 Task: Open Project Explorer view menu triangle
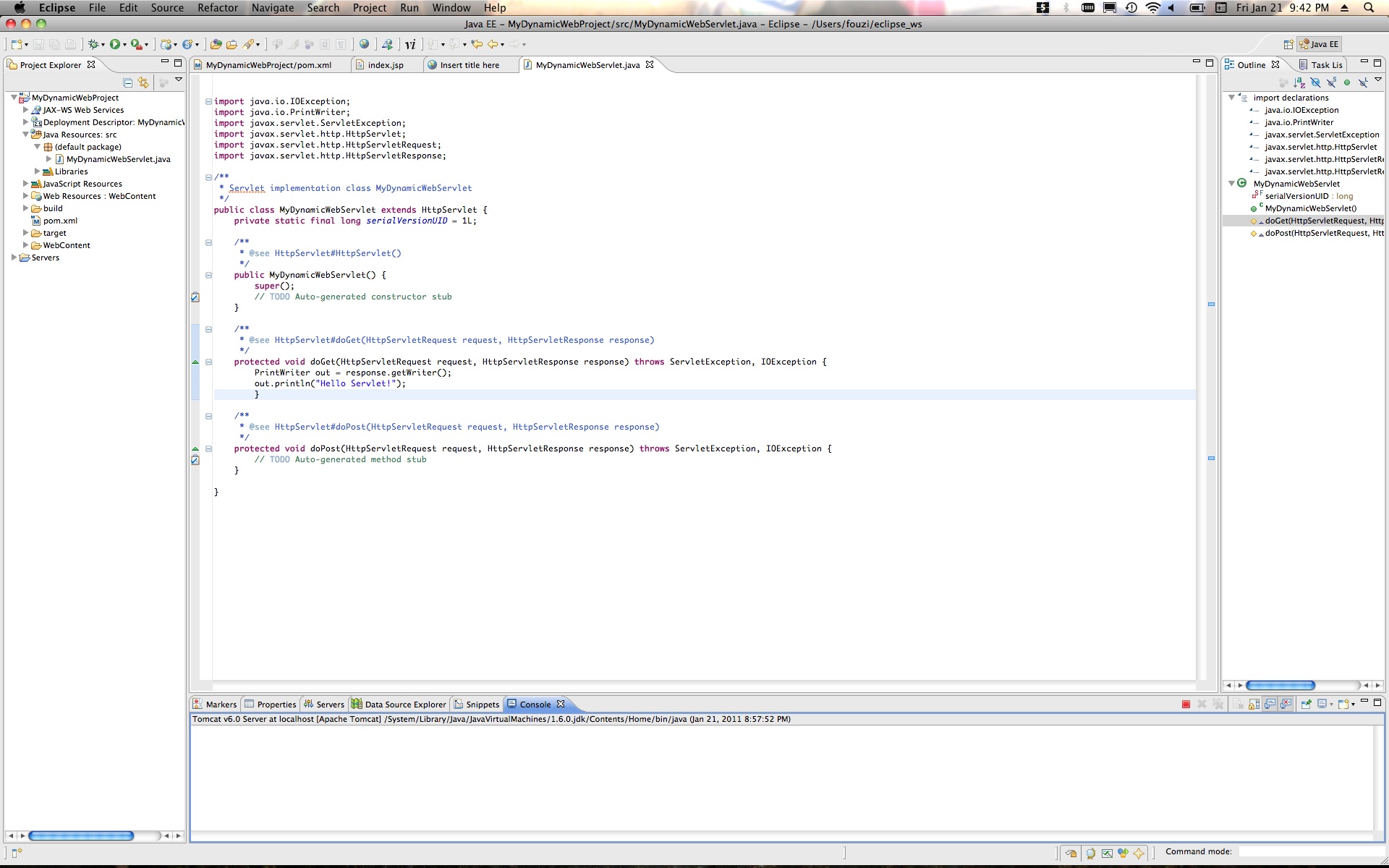tap(179, 80)
